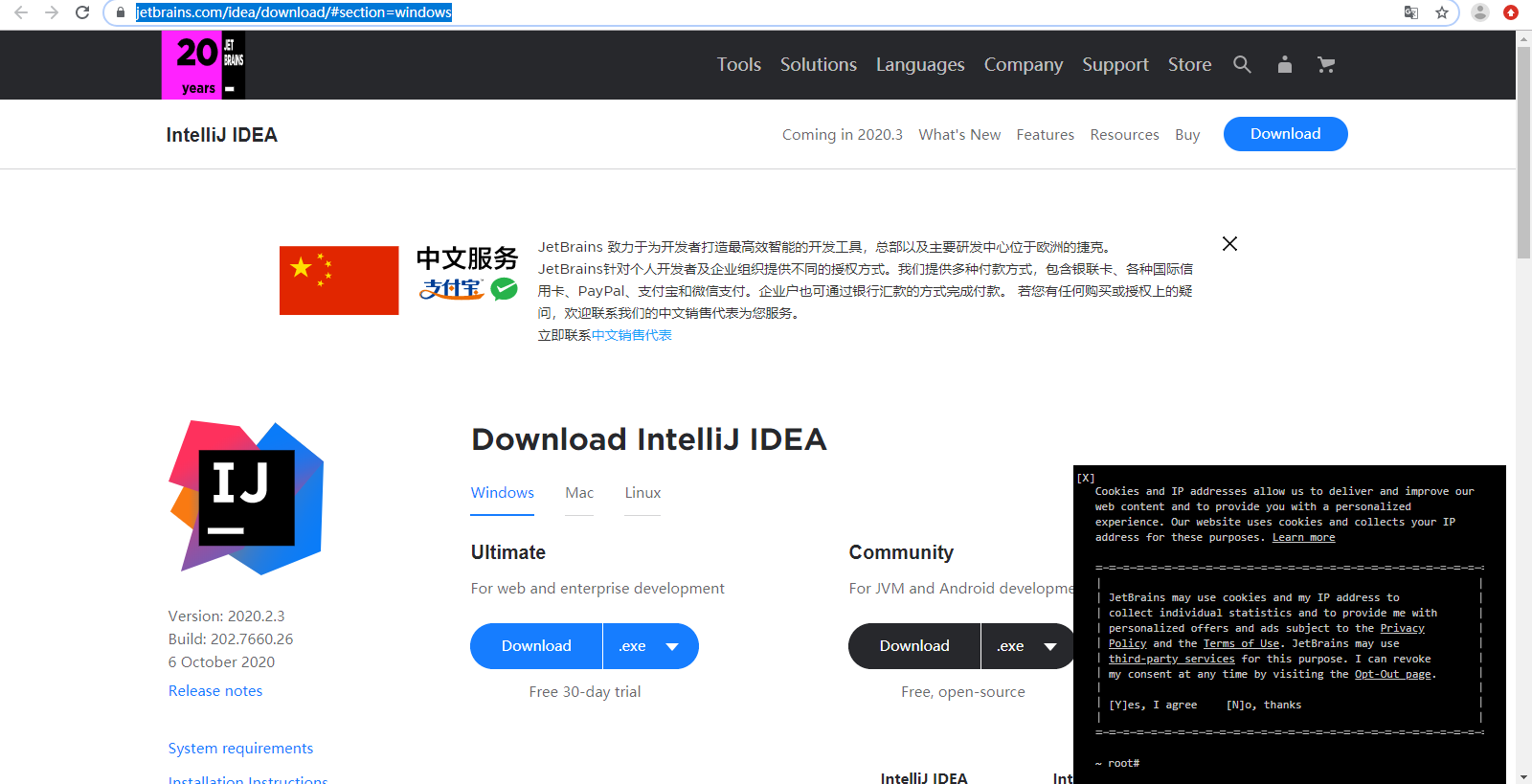Screen dimensions: 1532x784
Task: Open Coming in 2020.3 page
Action: (843, 135)
